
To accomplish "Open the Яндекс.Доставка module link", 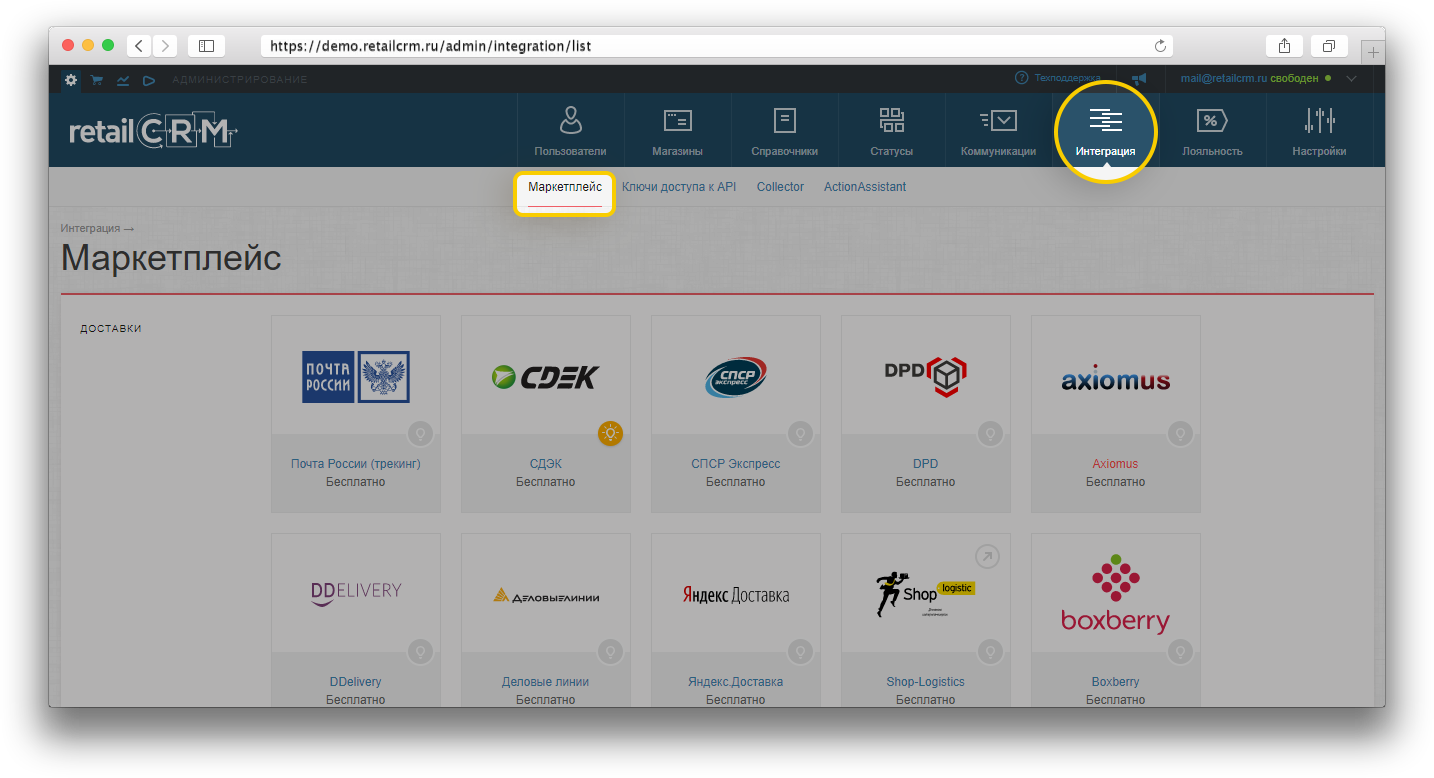I will point(736,682).
